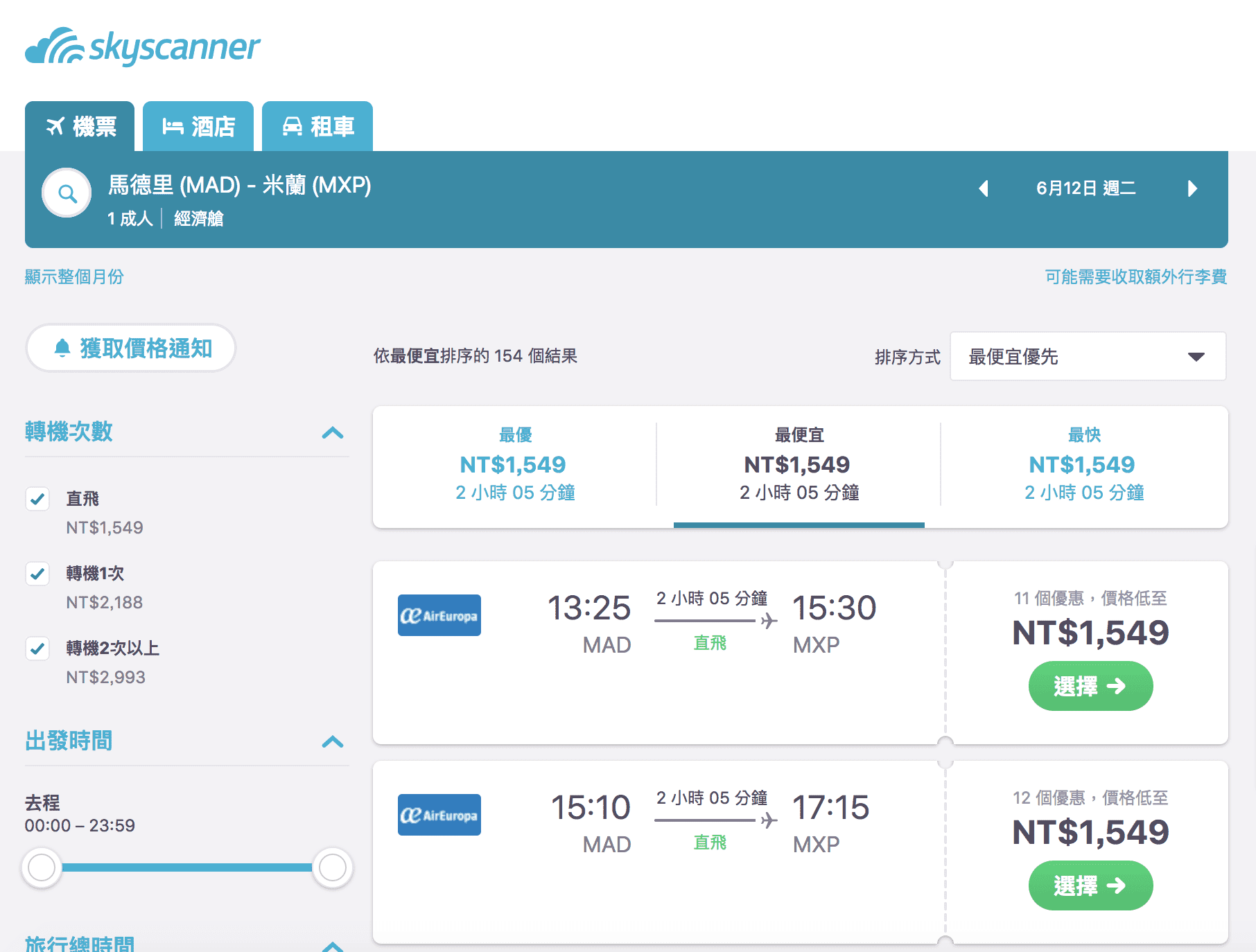Screen dimensions: 1256x952
Task: Click the 去程 slider track
Action: [x=187, y=867]
